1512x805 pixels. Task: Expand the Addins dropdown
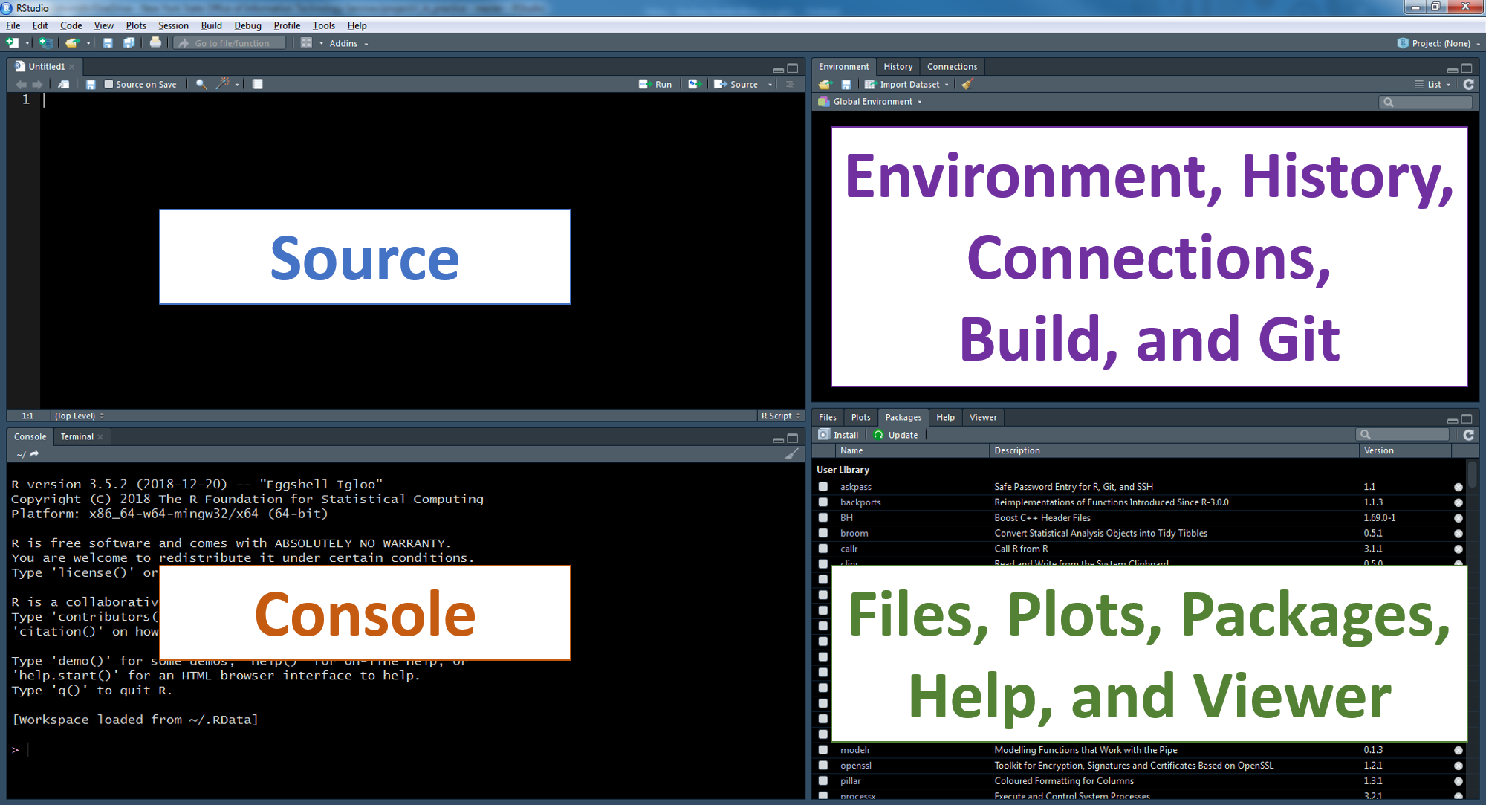point(348,44)
